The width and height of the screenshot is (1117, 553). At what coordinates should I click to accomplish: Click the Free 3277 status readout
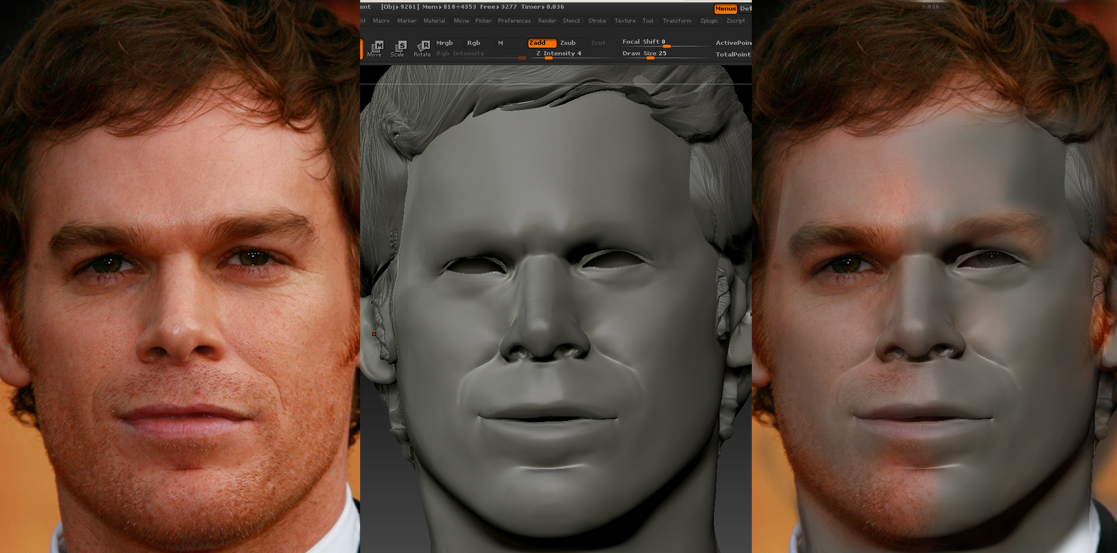(x=497, y=6)
